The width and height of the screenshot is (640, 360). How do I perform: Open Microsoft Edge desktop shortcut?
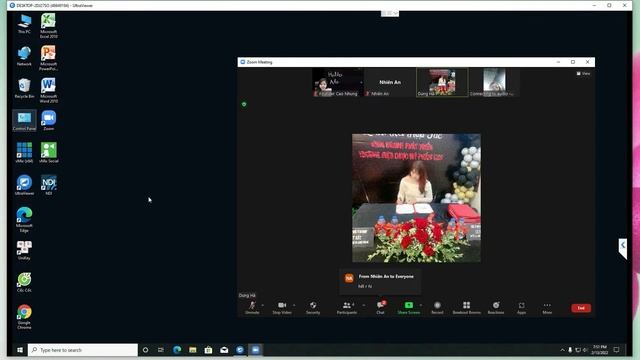24,220
